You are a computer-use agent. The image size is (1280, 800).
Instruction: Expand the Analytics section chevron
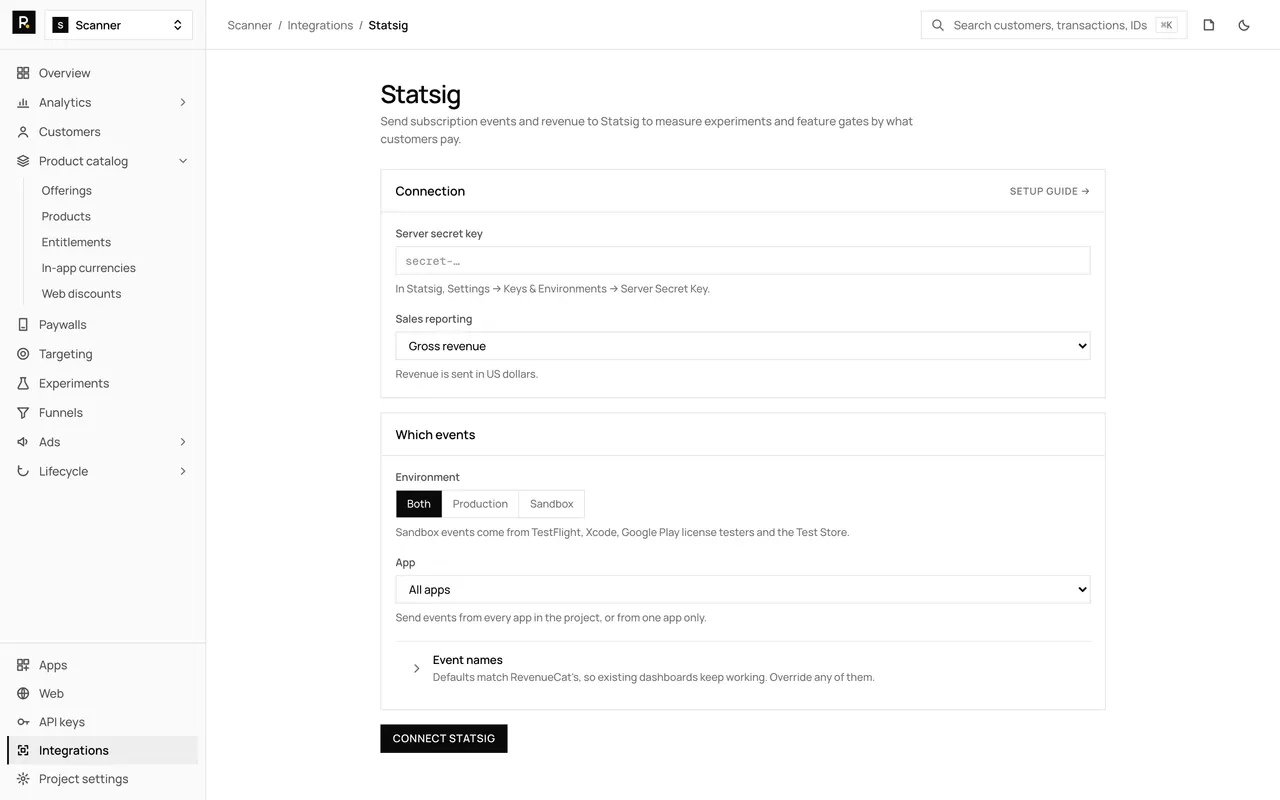(x=183, y=102)
